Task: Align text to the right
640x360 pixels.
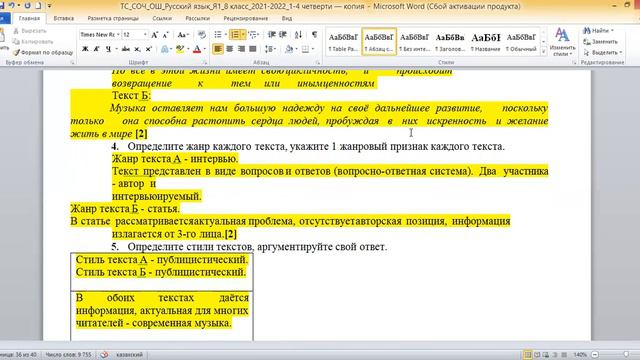Action: 241,49
